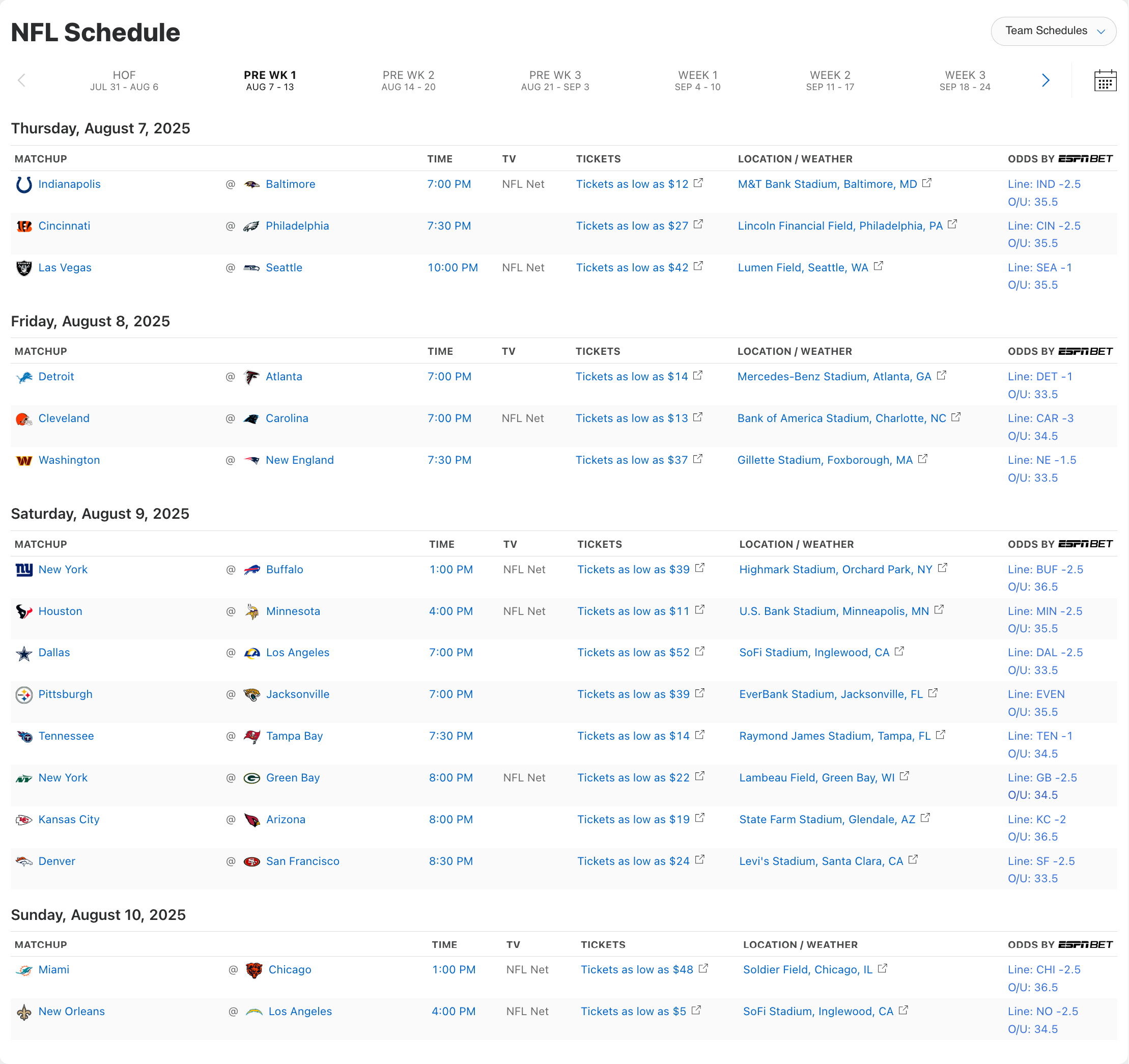Click the Las Vegas Raiders logo

point(24,268)
